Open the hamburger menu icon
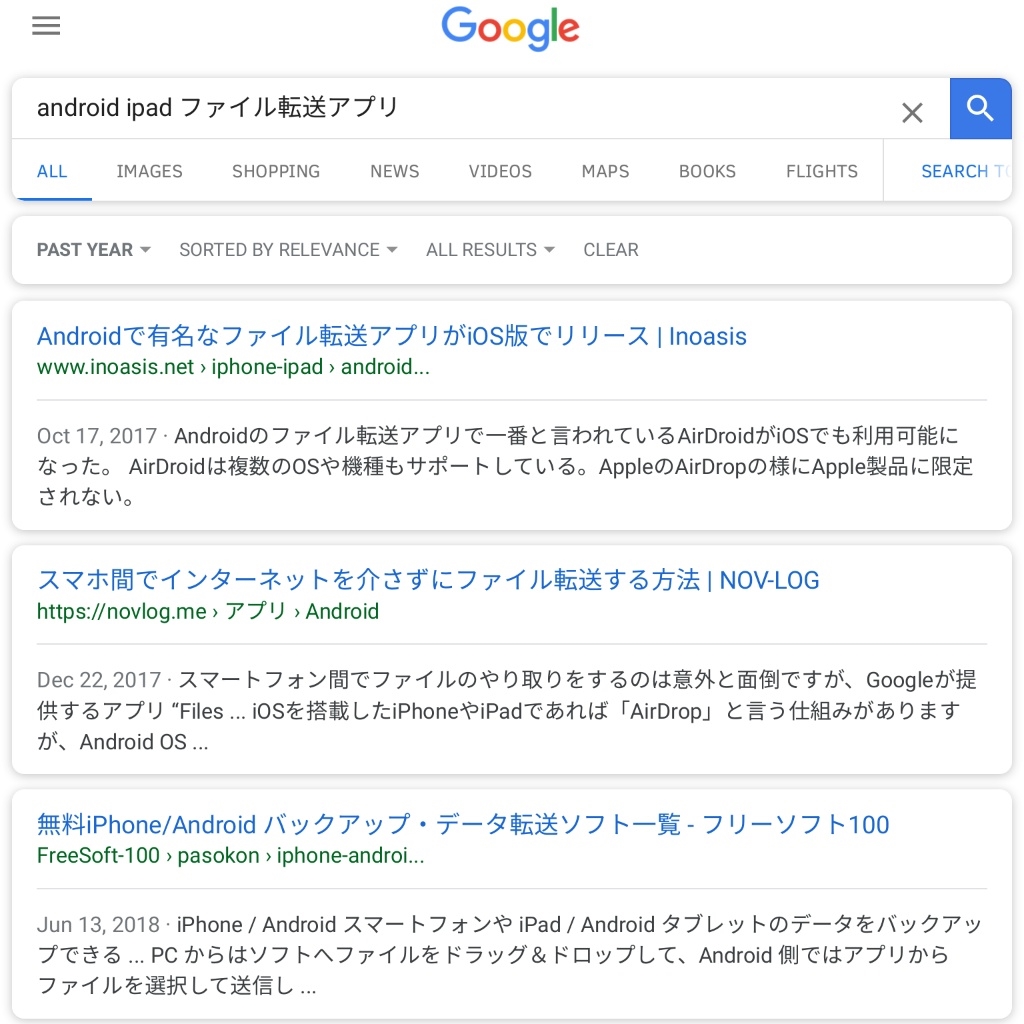Screen dimensions: 1024x1024 [x=46, y=26]
